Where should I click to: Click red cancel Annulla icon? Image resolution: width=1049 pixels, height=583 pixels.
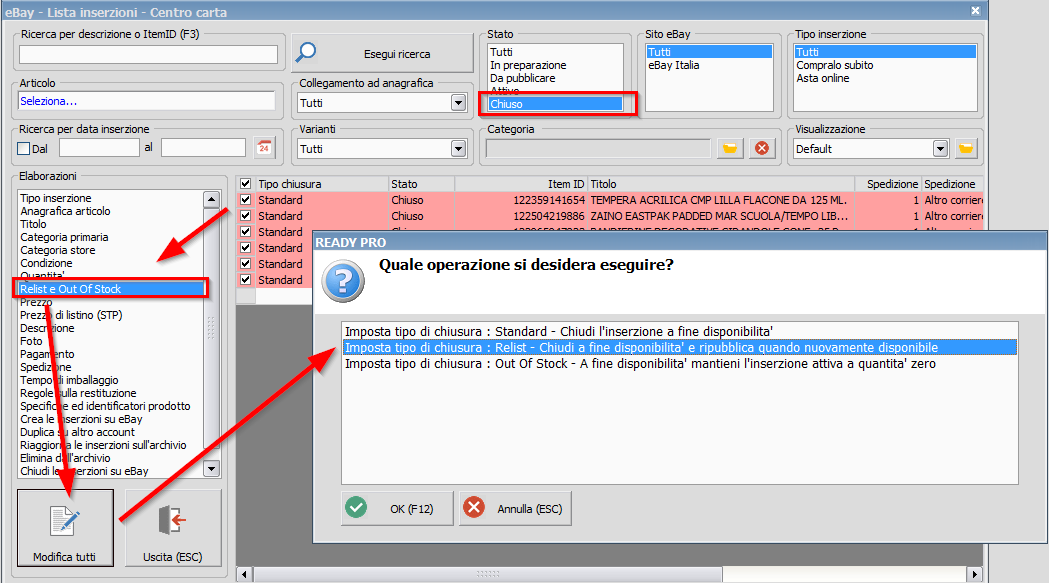(x=474, y=507)
